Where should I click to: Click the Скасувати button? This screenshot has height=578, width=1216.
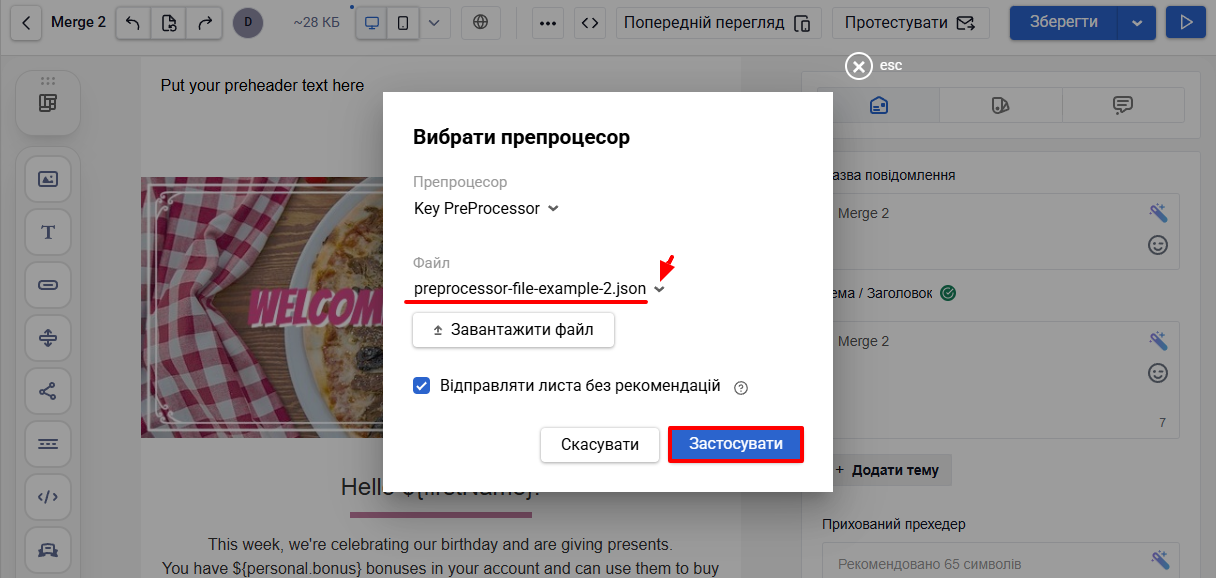pyautogui.click(x=600, y=445)
